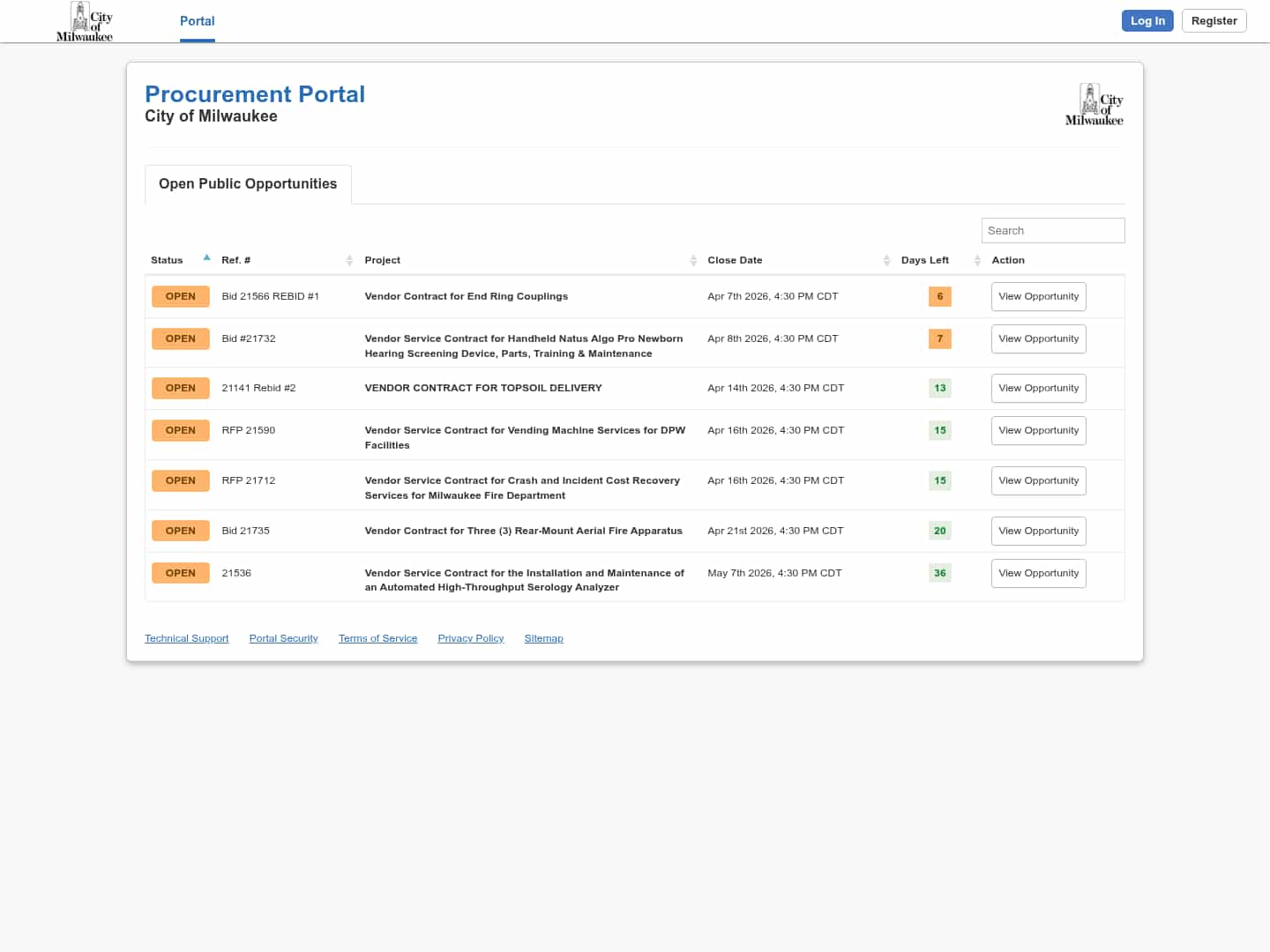
Task: Open the Privacy Policy link
Action: pos(470,638)
